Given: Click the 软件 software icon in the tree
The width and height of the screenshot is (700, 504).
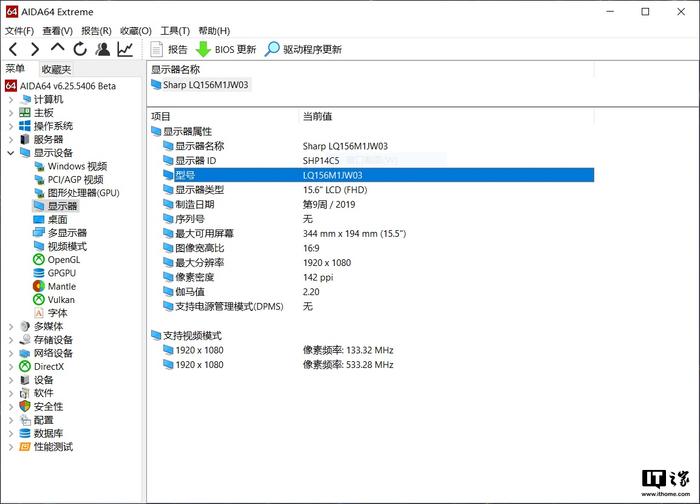Looking at the screenshot, I should (x=25, y=393).
